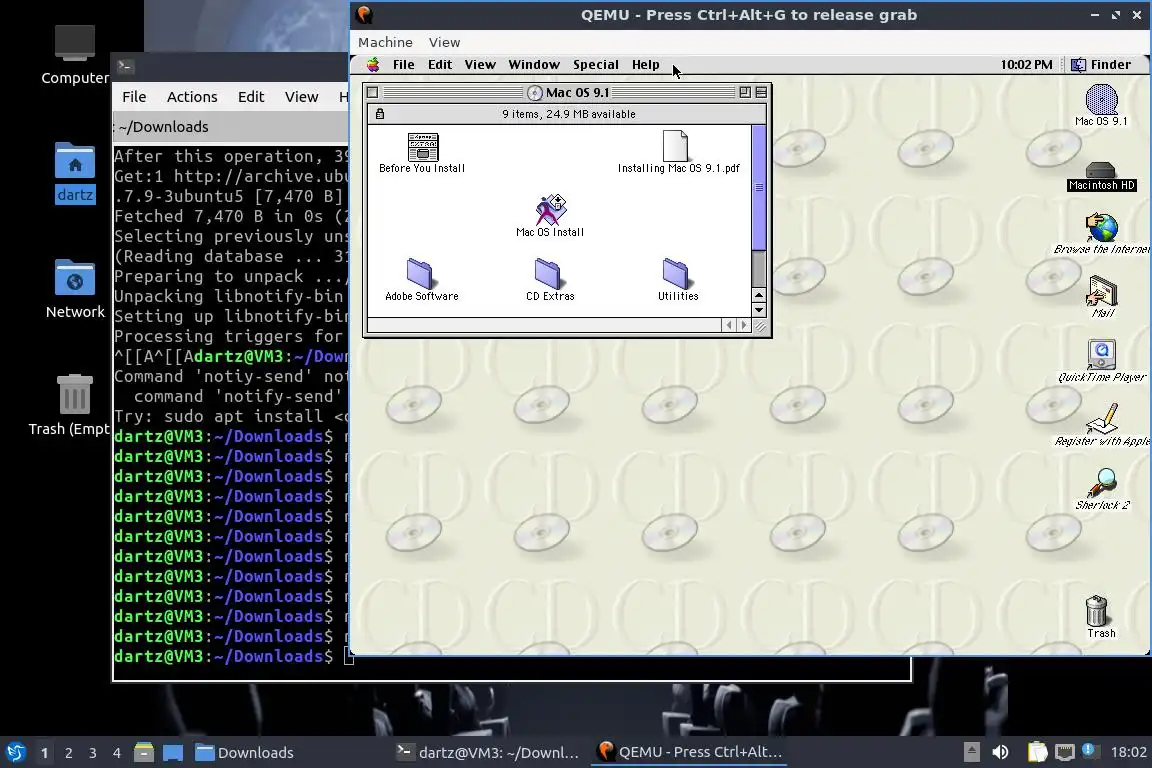Open the taskbar start menu icon

(15, 753)
